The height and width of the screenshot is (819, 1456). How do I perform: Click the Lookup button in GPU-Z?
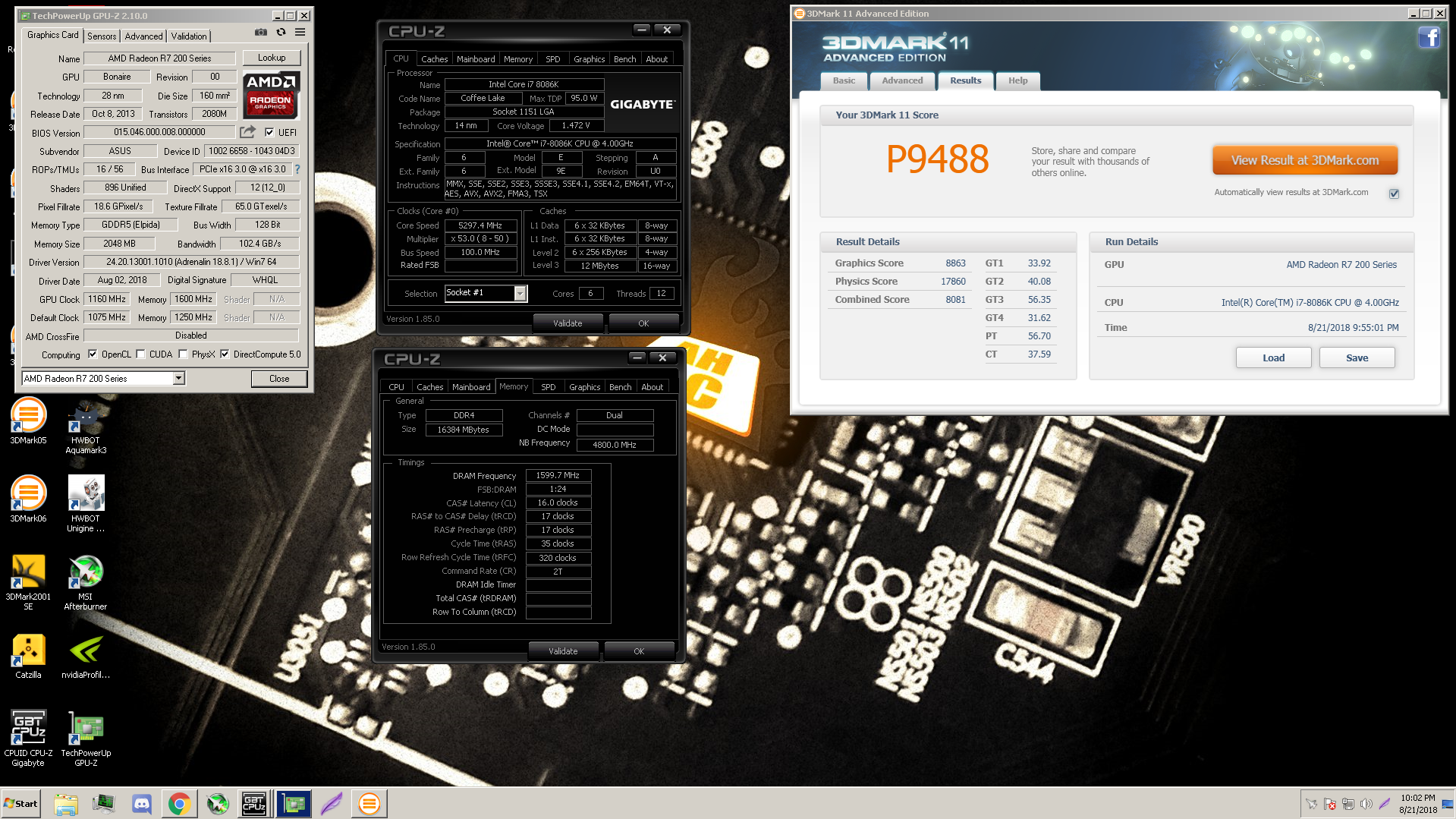[x=272, y=58]
